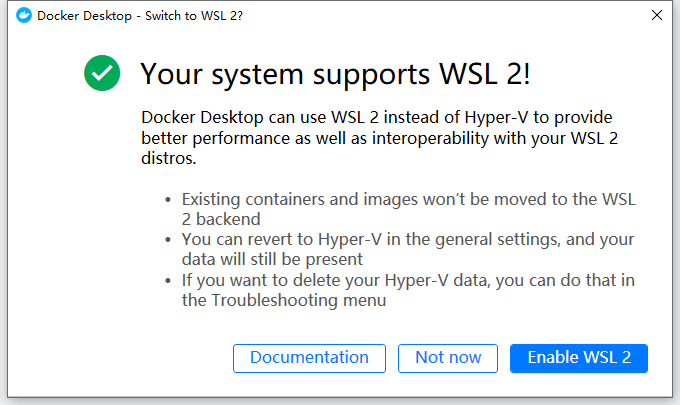Dismiss with the Not now button

pyautogui.click(x=448, y=358)
